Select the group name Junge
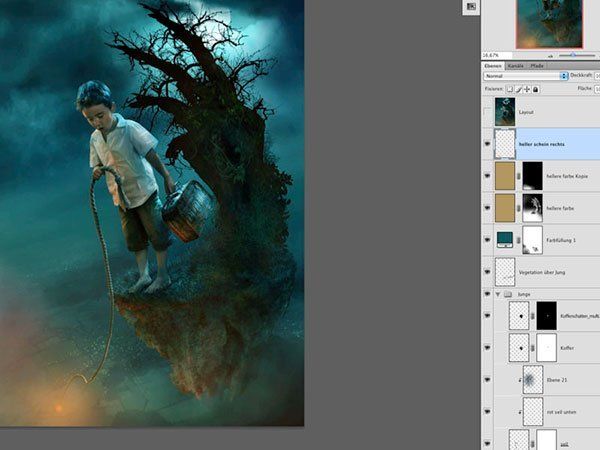 tap(523, 294)
